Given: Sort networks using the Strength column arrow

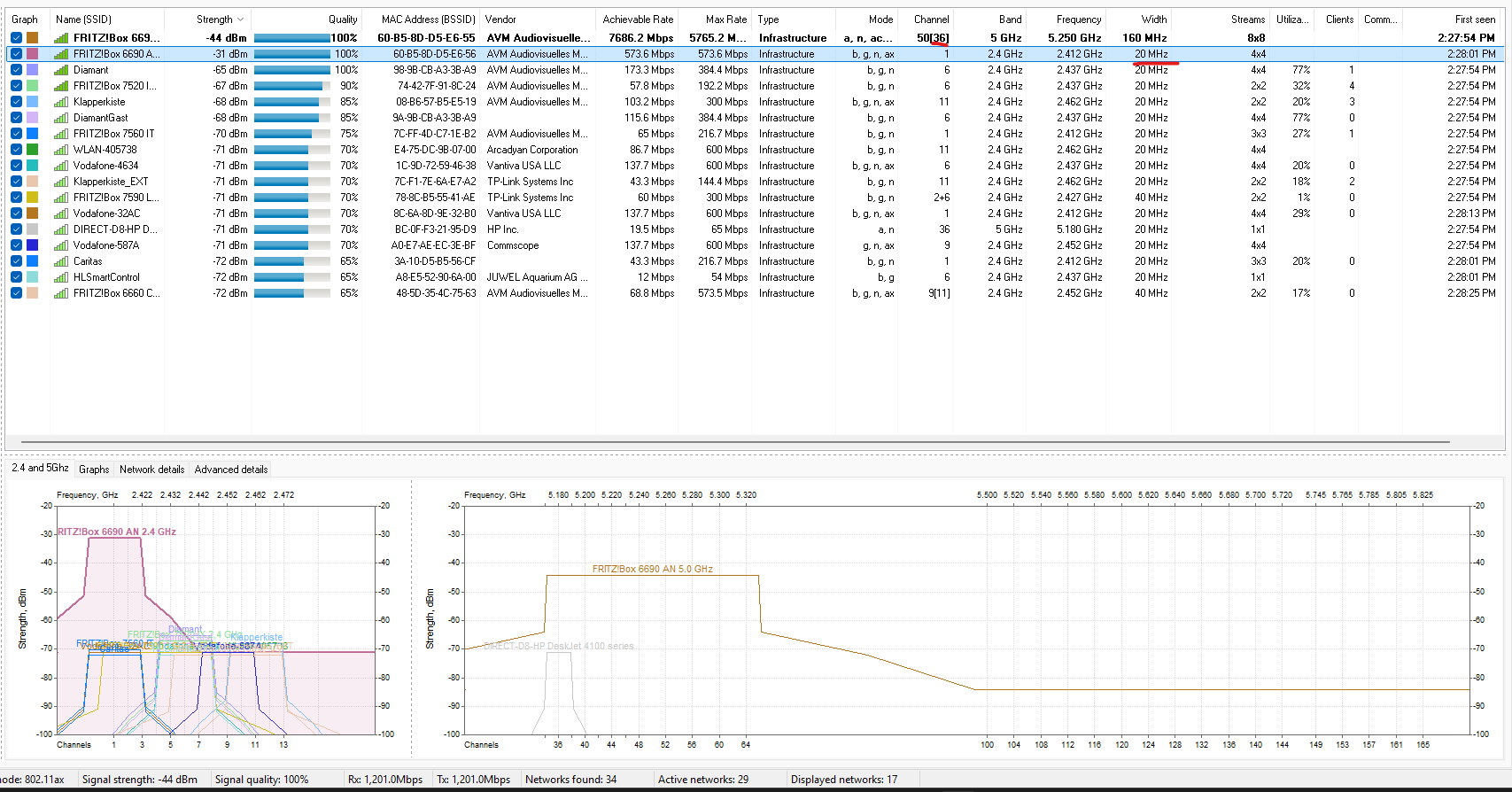Looking at the screenshot, I should click(x=240, y=19).
